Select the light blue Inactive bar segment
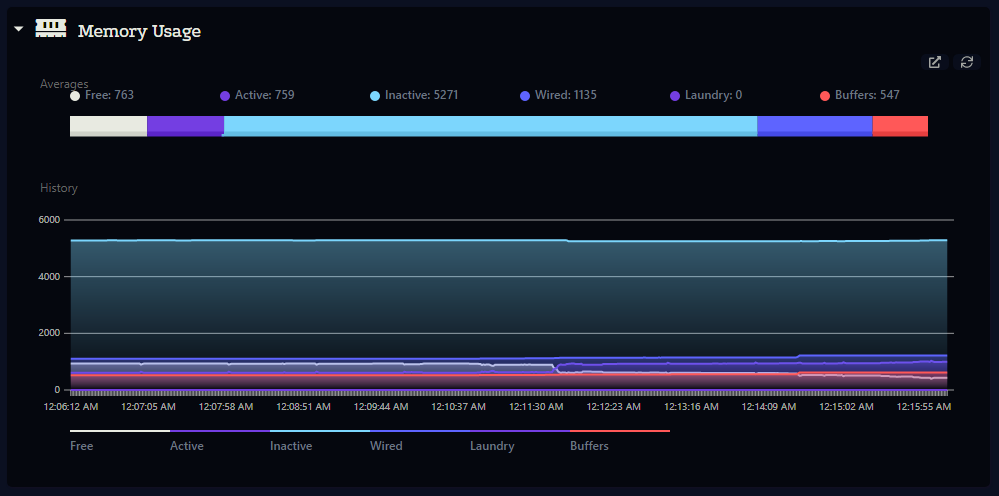 tap(490, 126)
